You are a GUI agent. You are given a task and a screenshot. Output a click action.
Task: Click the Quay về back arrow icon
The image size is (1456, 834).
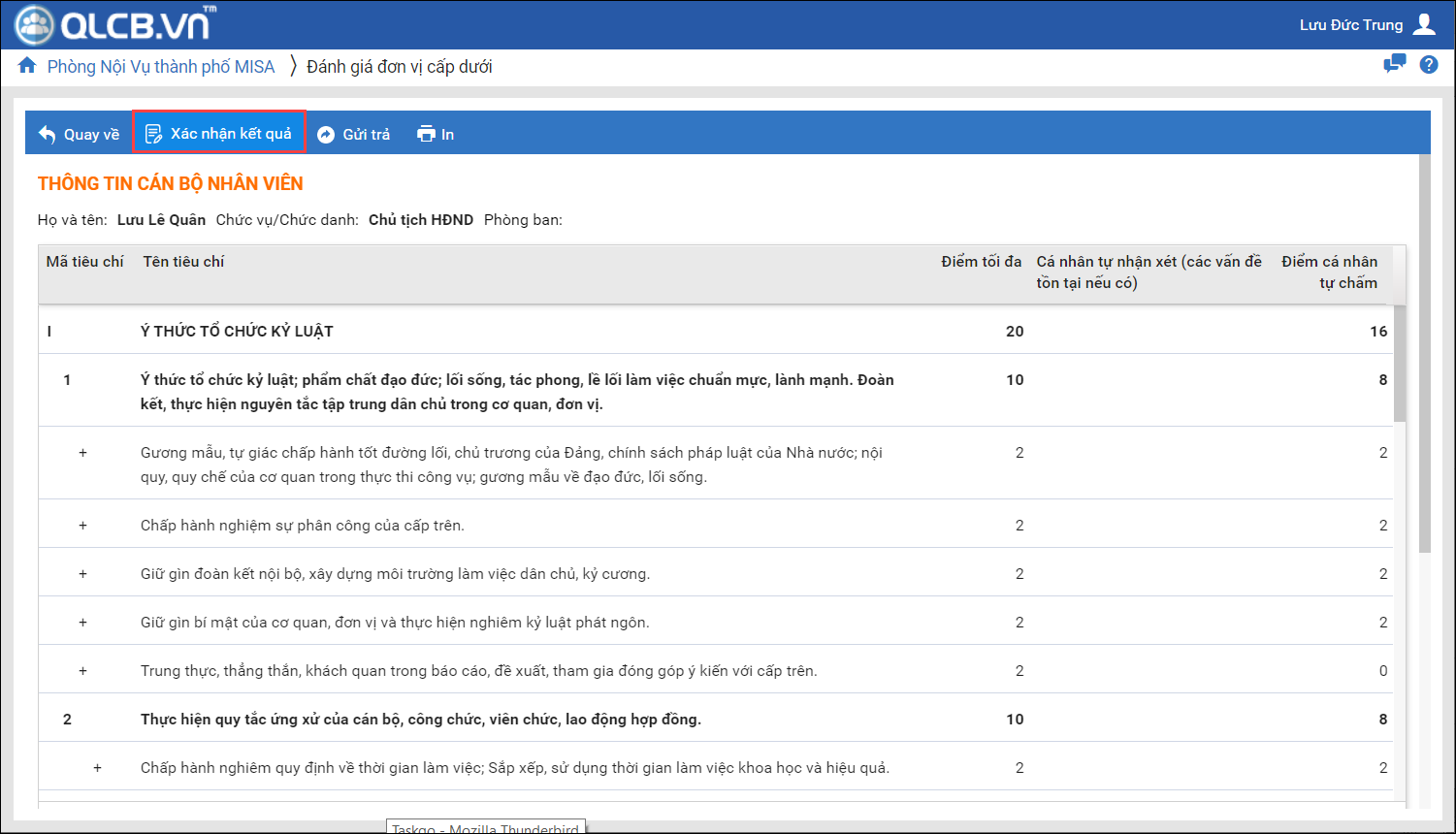(47, 135)
